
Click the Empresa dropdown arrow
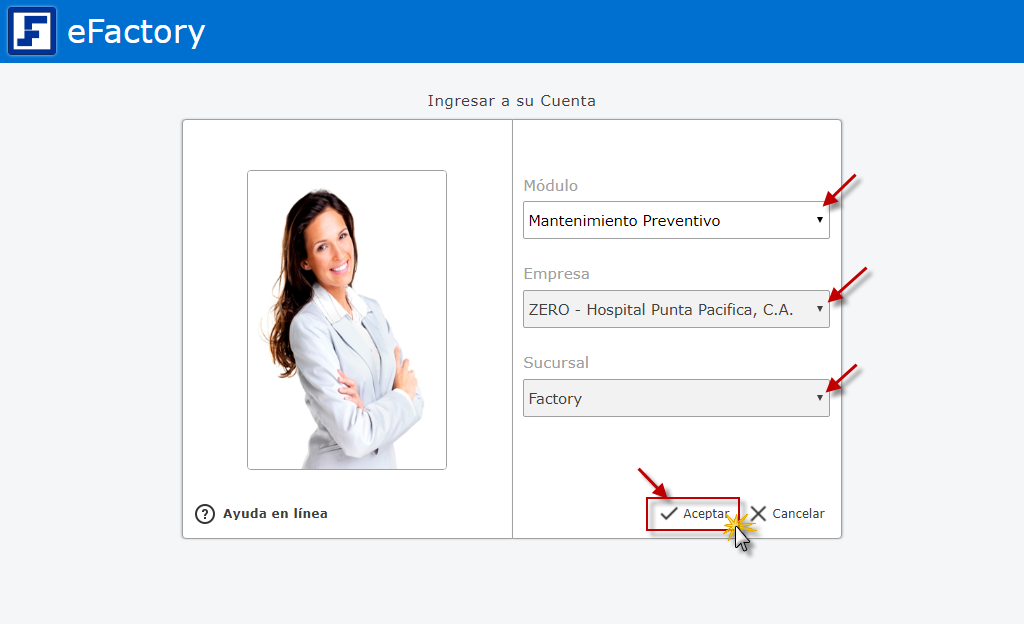820,309
